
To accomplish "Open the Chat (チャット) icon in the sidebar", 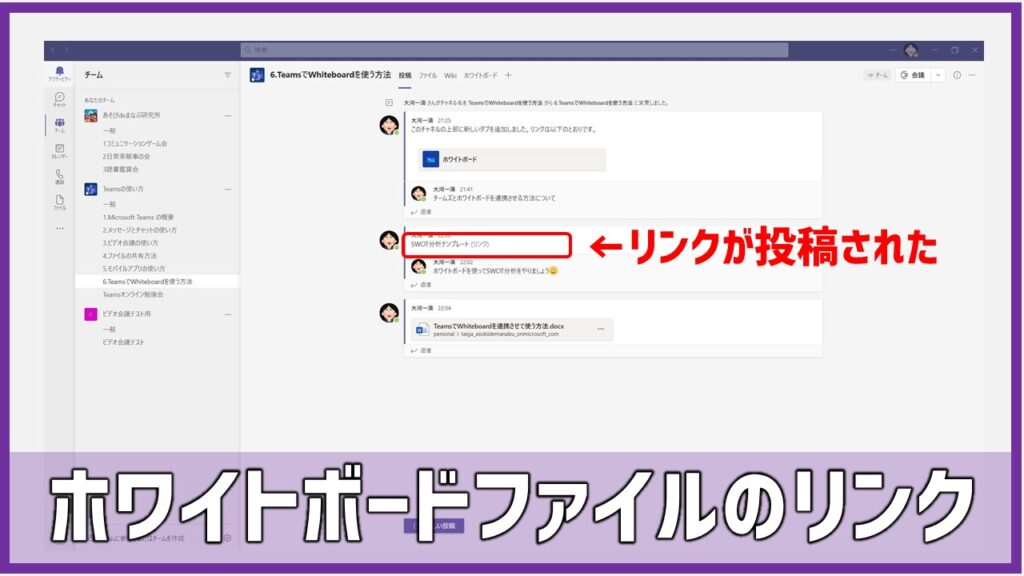I will tap(59, 97).
